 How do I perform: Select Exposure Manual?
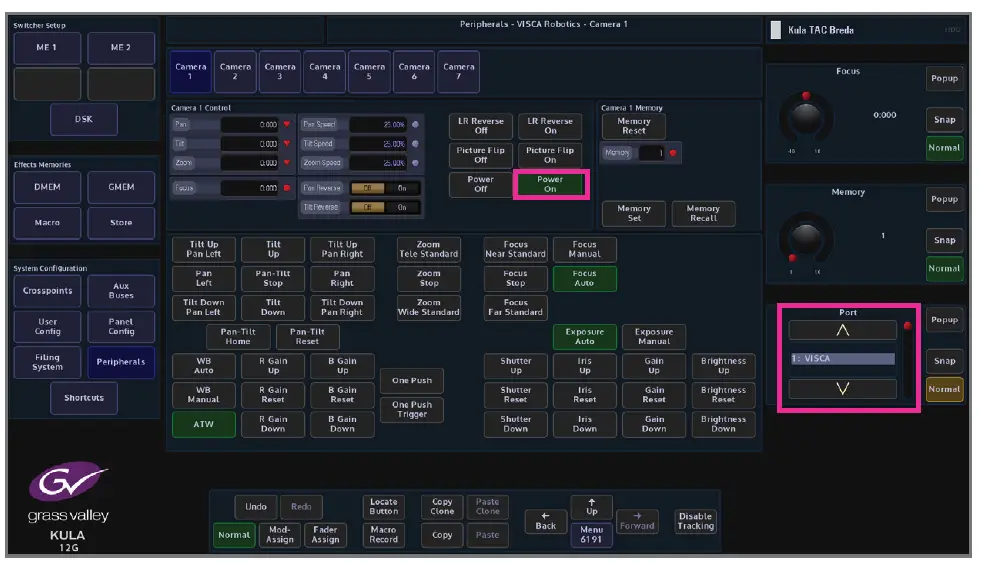[x=654, y=337]
